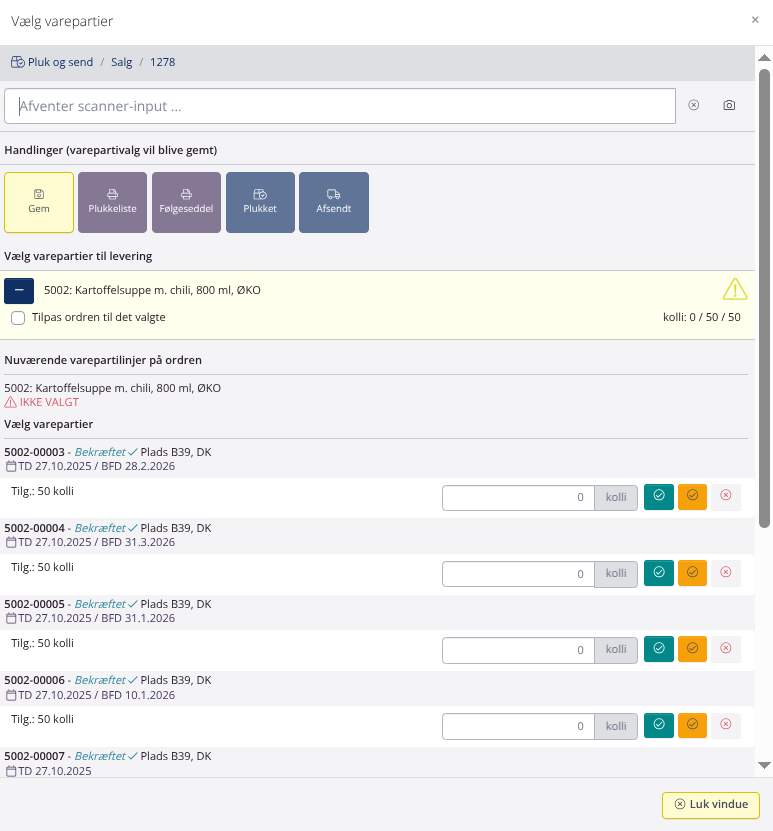Click the camera scan icon
The height and width of the screenshot is (831, 773).
729,106
